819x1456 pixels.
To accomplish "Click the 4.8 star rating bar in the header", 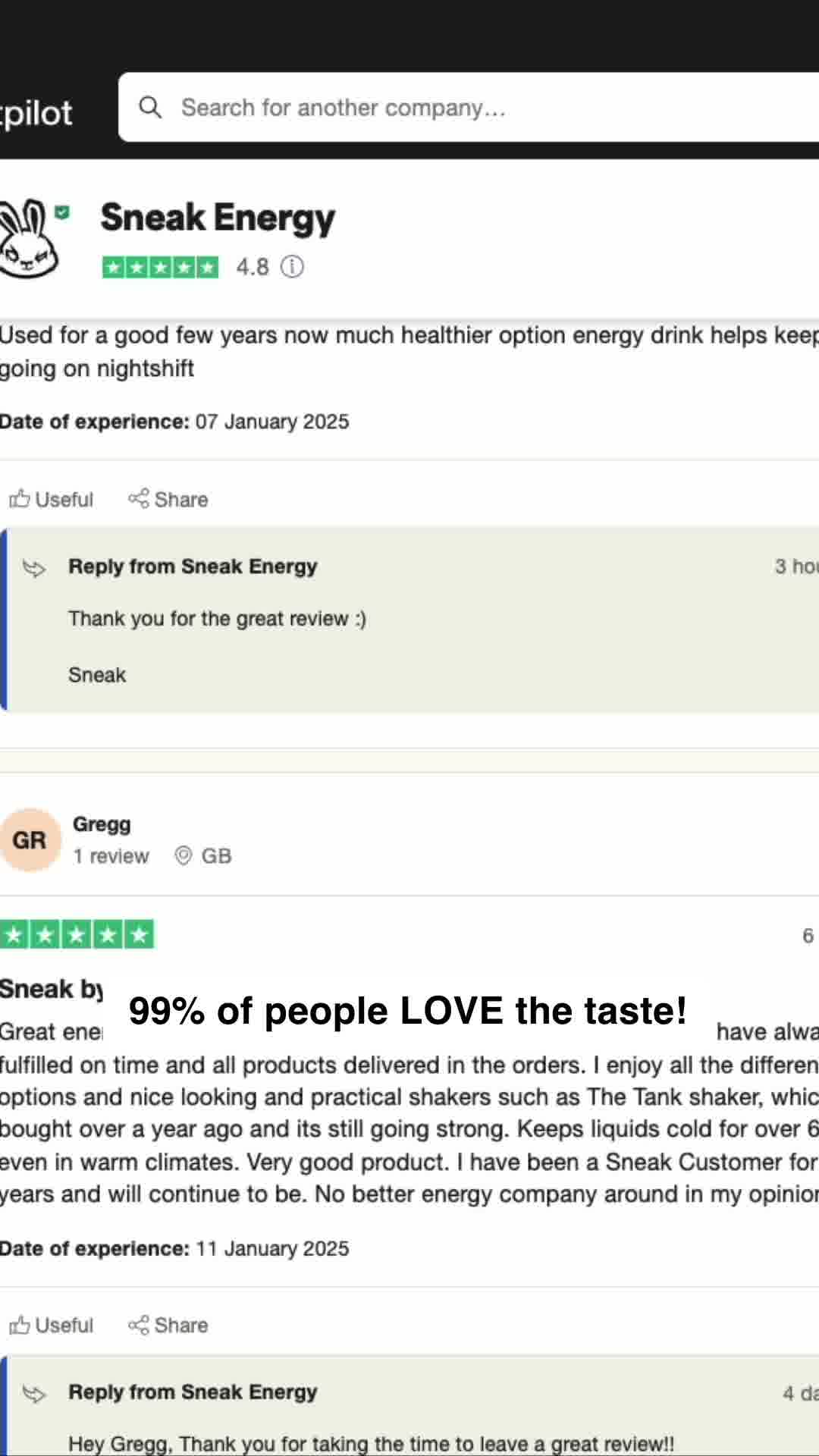I will click(x=160, y=267).
